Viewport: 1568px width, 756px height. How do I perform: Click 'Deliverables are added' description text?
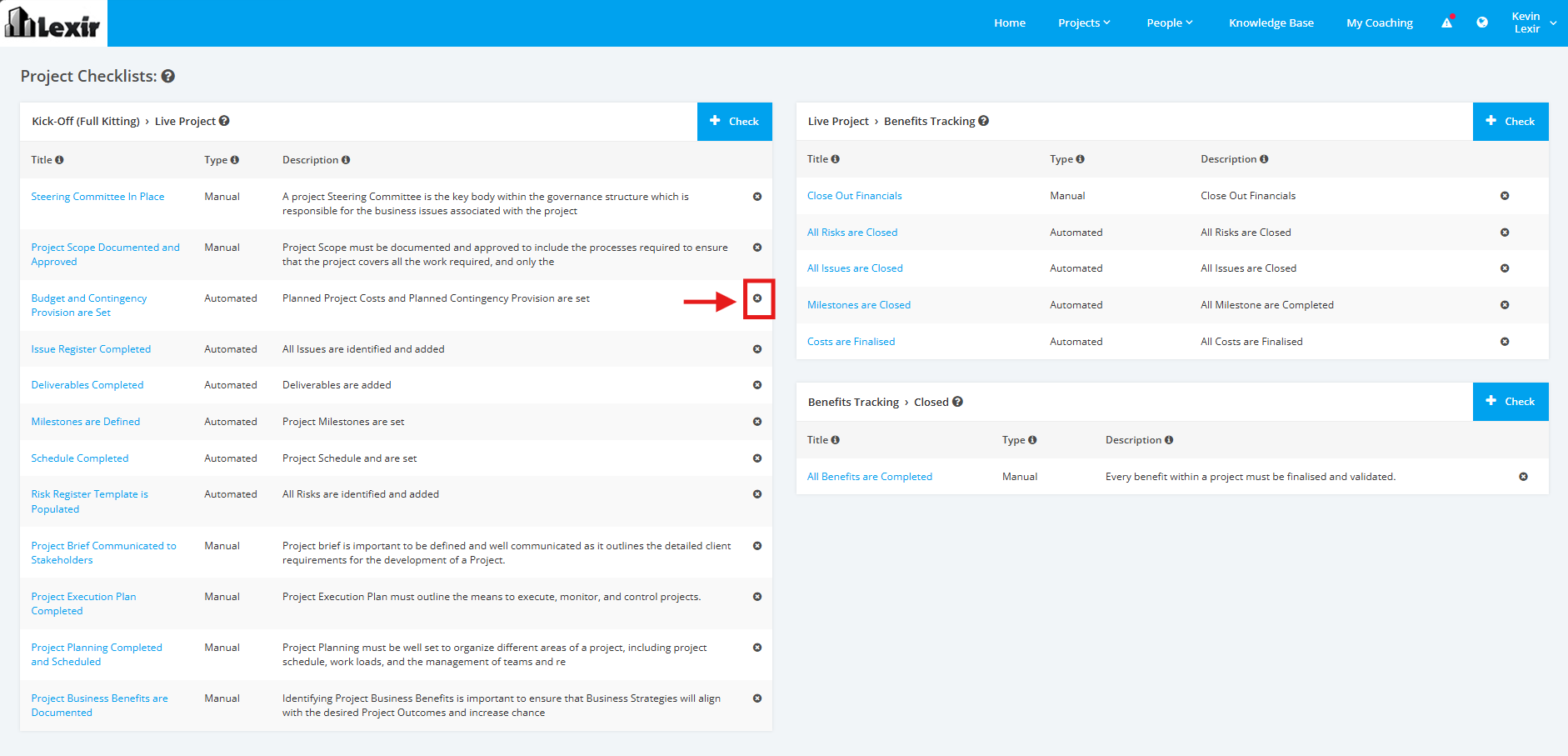[337, 385]
